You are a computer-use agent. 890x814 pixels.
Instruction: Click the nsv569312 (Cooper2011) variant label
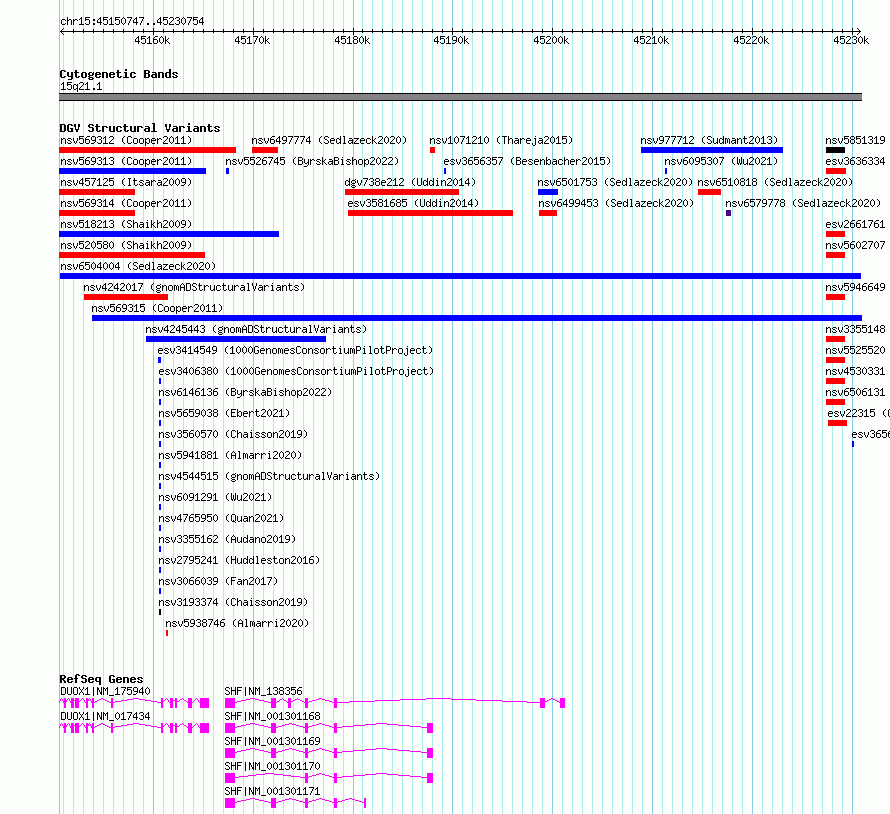tap(126, 140)
